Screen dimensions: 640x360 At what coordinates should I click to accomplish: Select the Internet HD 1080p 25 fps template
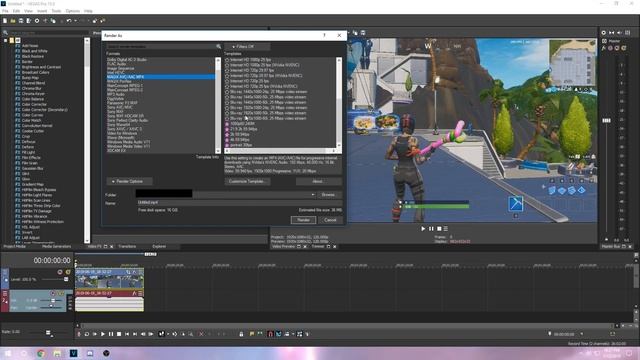(251, 60)
